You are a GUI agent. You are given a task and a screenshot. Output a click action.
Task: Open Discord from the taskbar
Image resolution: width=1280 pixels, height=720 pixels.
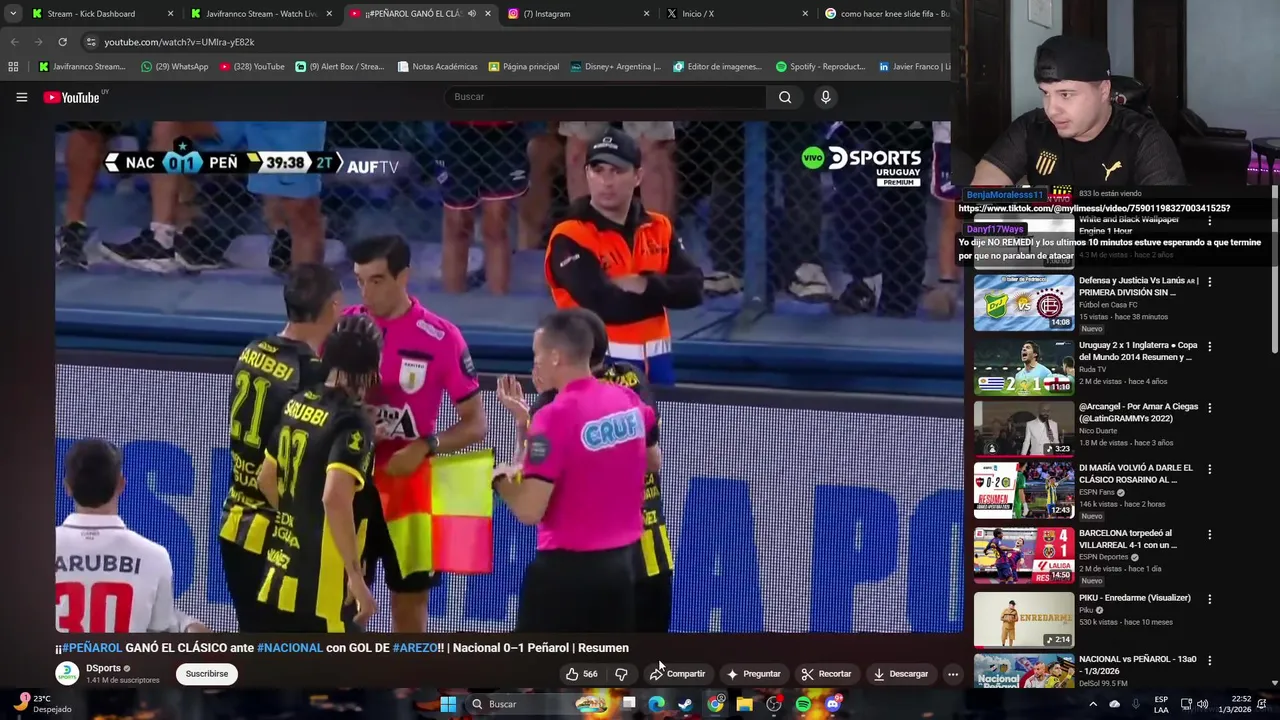coord(833,704)
